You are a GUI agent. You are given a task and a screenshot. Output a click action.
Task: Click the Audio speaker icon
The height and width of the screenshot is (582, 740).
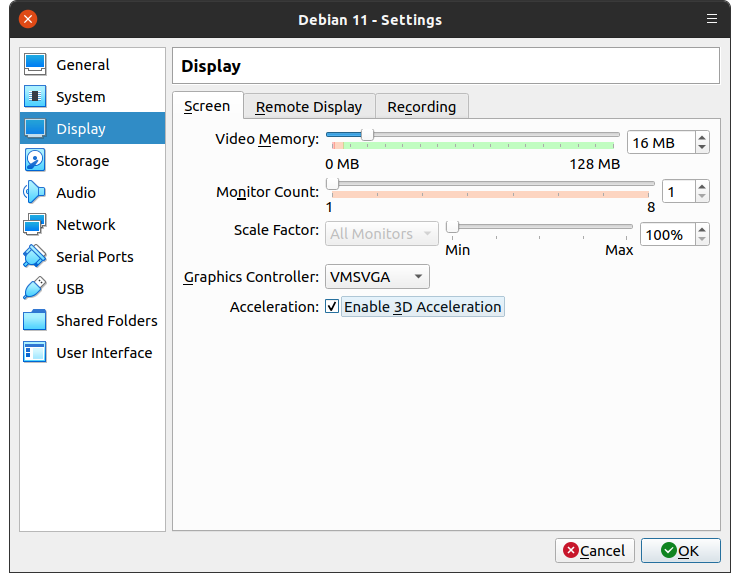(35, 193)
